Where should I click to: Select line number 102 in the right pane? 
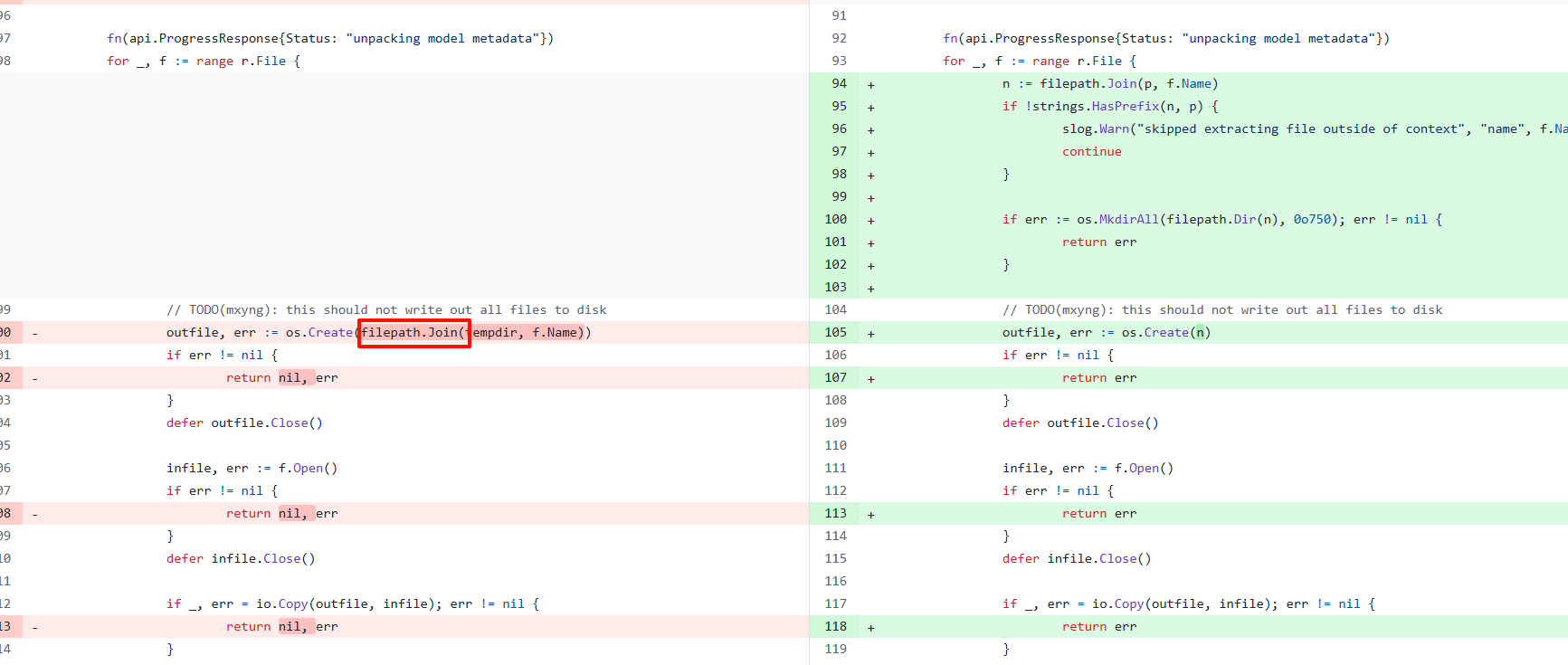coord(835,264)
